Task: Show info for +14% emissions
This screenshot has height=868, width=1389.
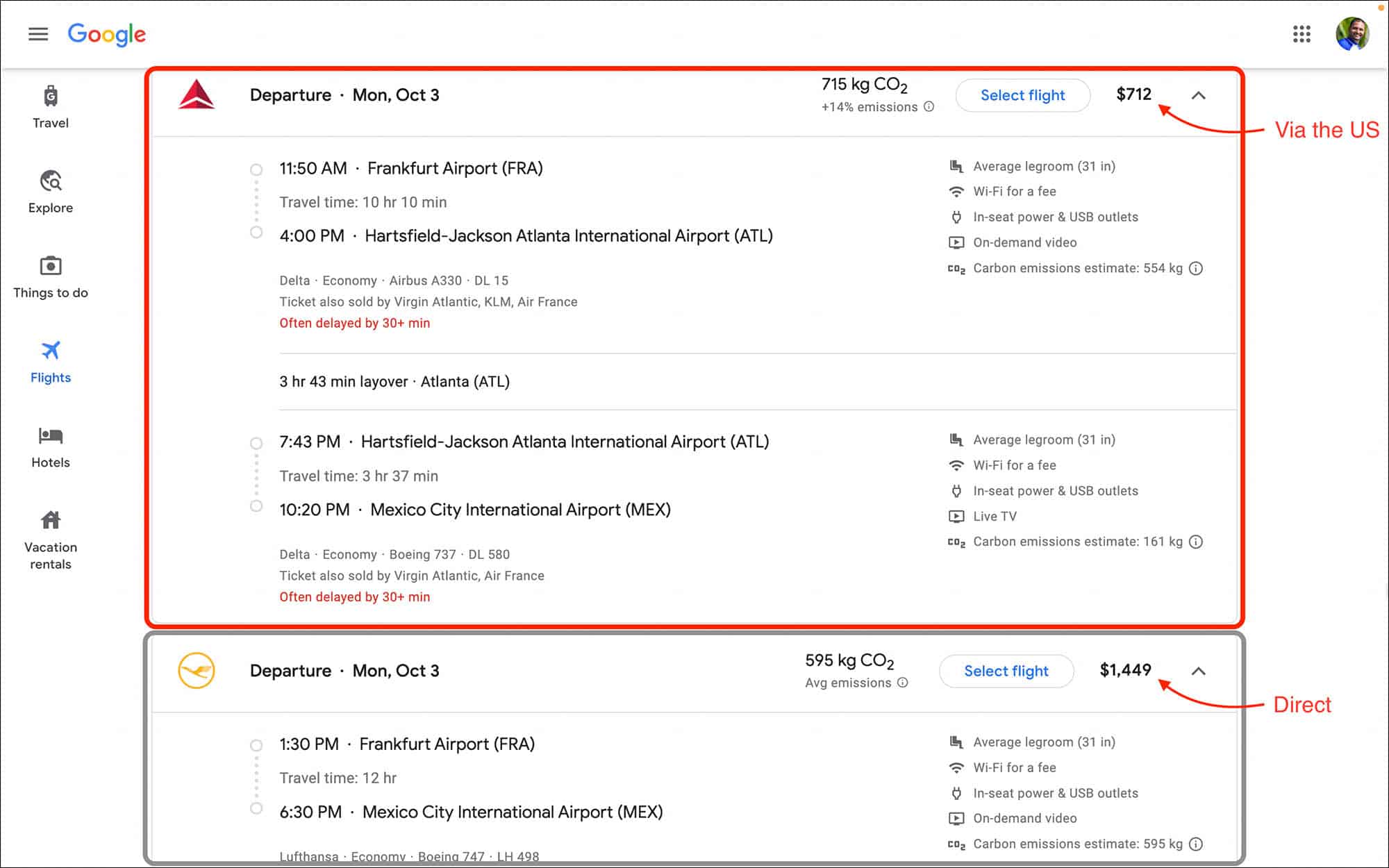Action: (x=929, y=107)
